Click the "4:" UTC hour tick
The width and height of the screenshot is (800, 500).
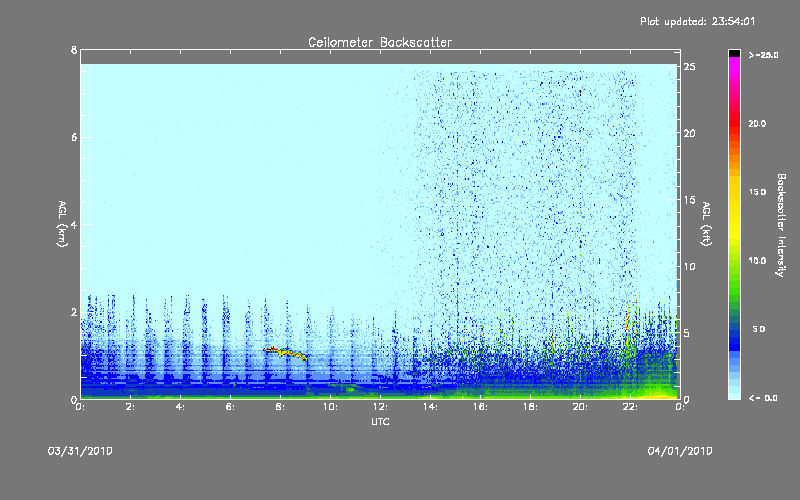point(181,407)
